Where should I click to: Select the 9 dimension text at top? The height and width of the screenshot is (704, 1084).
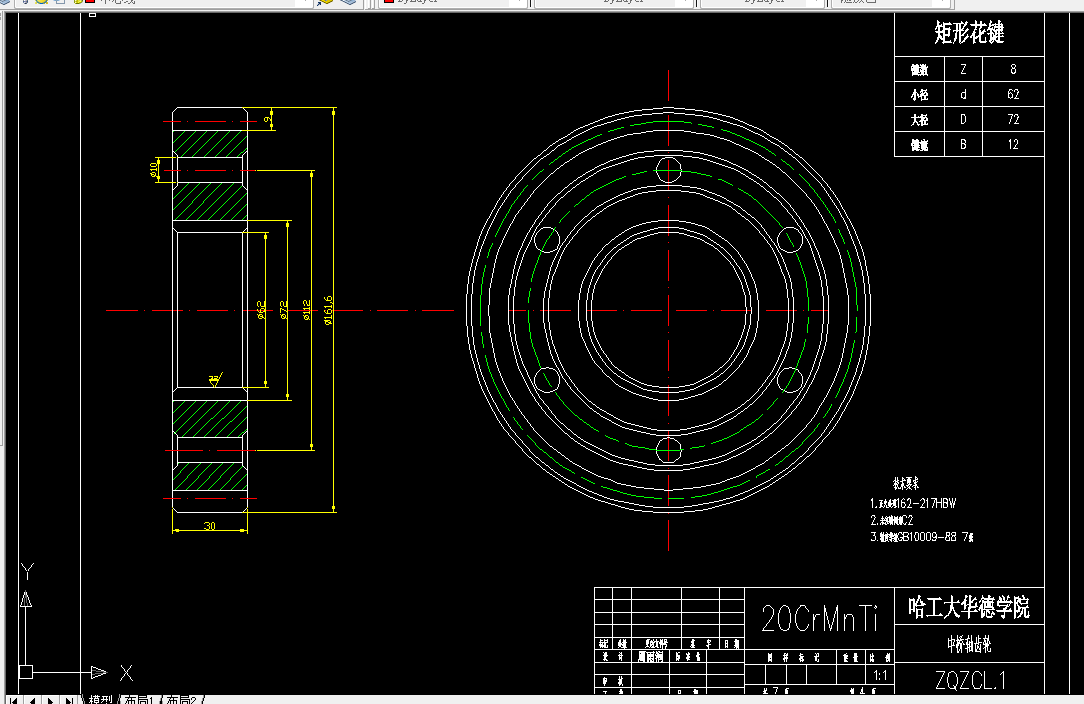(267, 120)
